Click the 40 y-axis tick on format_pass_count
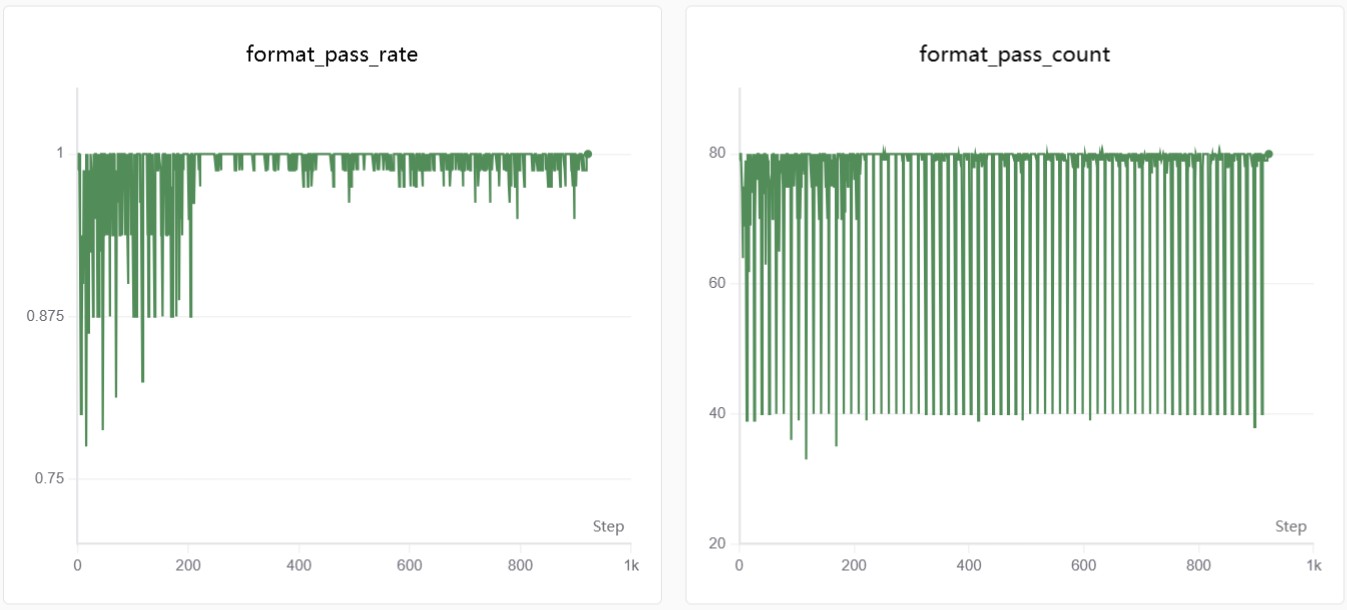 [x=718, y=414]
